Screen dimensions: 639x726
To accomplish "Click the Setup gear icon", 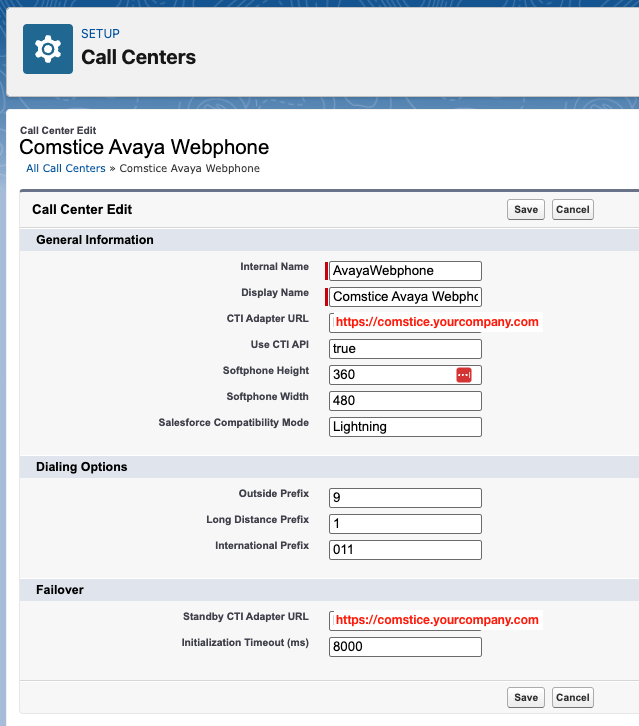I will point(48,49).
